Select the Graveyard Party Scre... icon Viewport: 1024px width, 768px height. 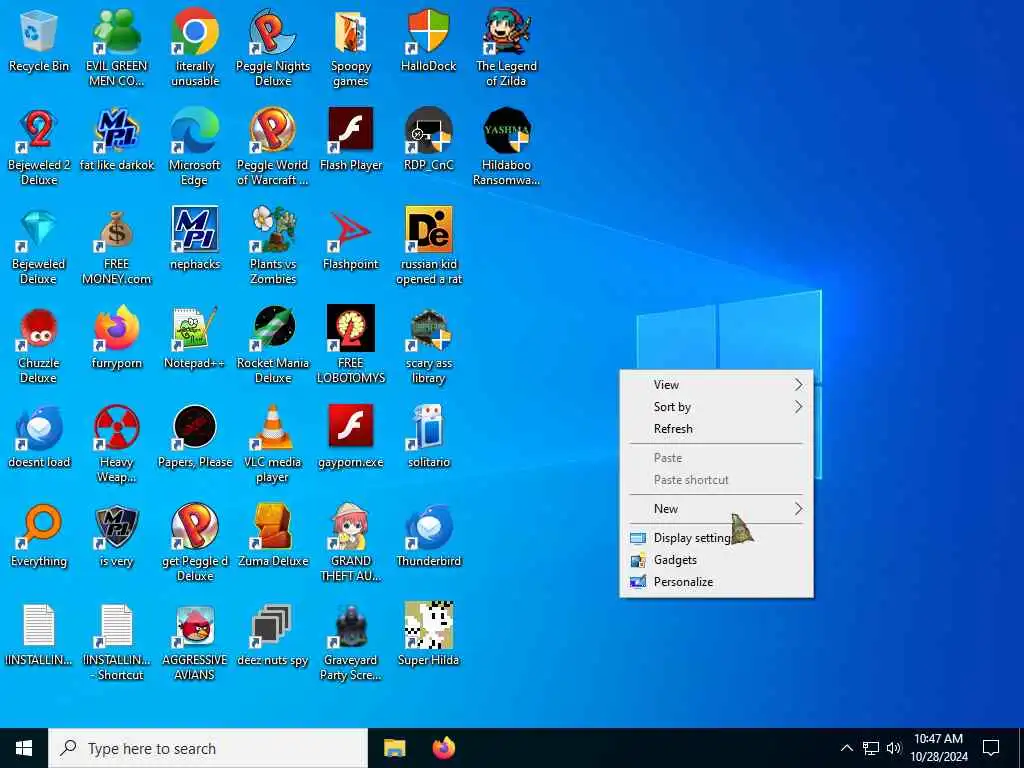(x=351, y=643)
